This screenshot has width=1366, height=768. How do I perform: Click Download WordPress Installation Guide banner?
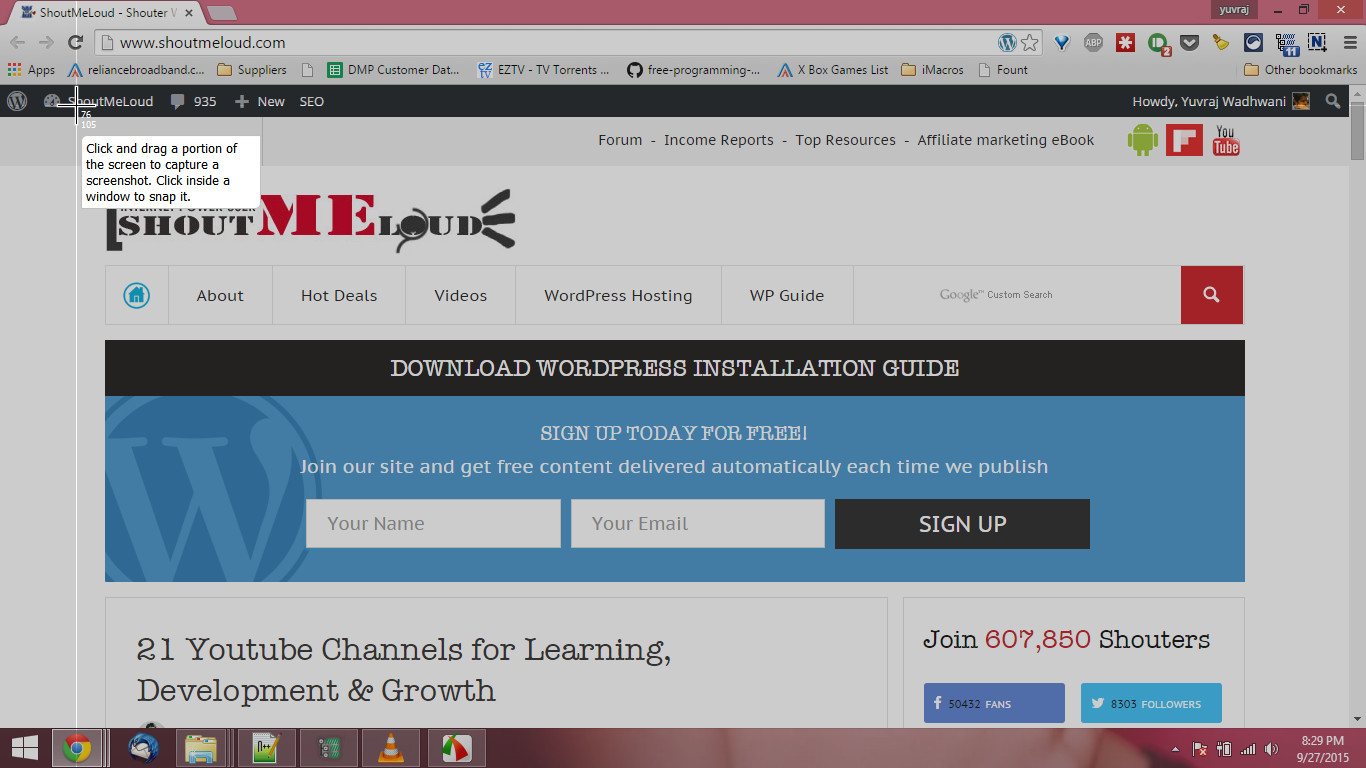(x=675, y=368)
